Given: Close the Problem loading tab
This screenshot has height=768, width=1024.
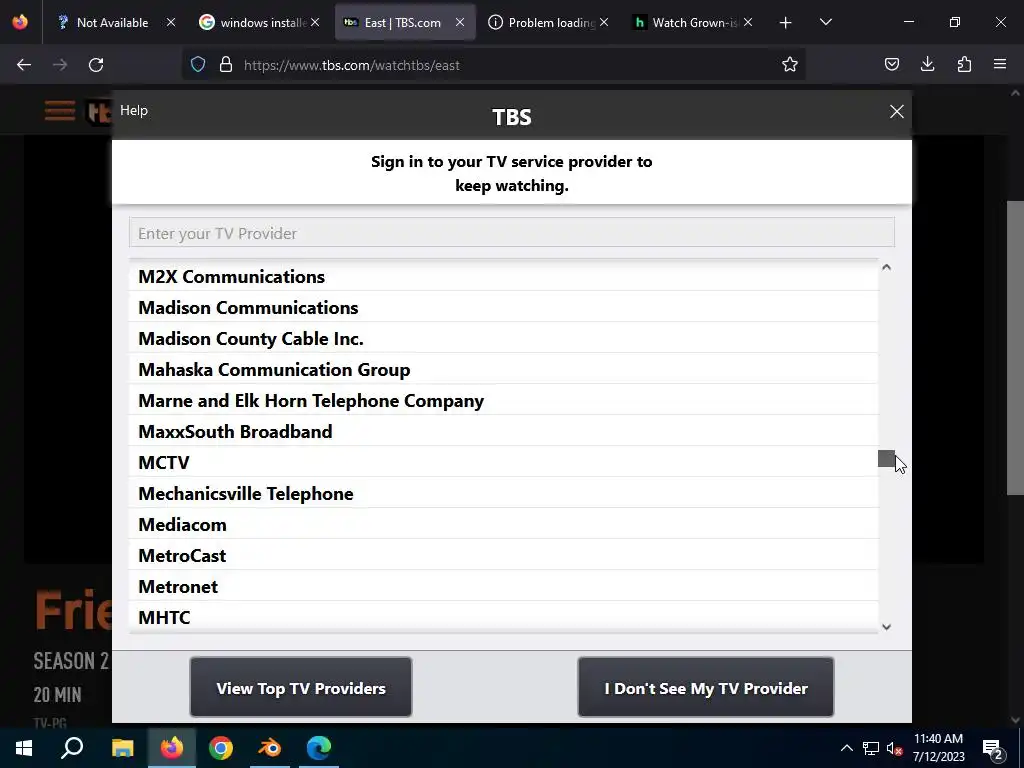Looking at the screenshot, I should click(x=604, y=23).
